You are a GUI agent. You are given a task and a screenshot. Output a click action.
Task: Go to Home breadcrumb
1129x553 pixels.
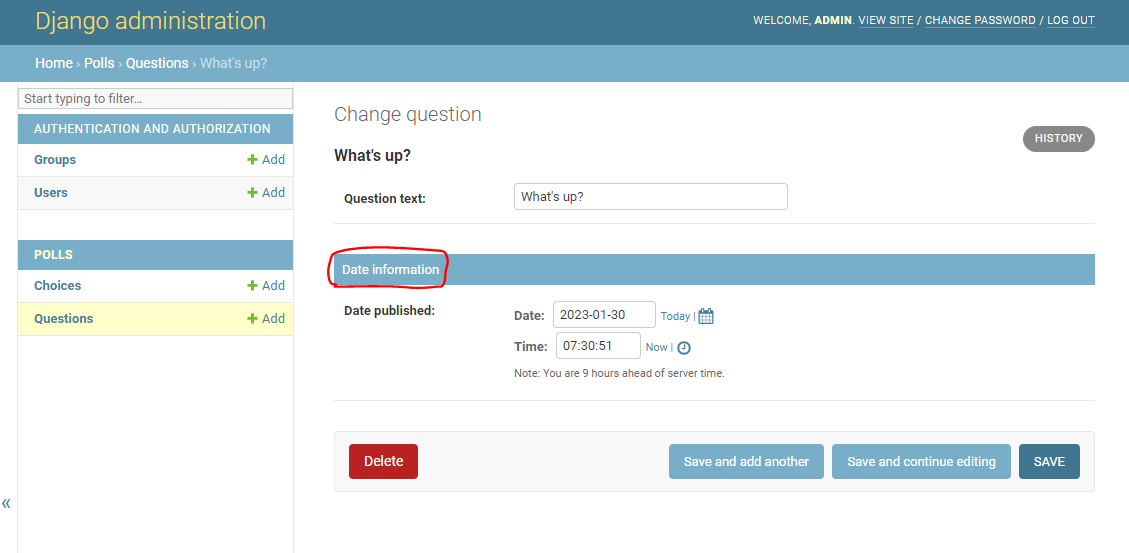[54, 63]
